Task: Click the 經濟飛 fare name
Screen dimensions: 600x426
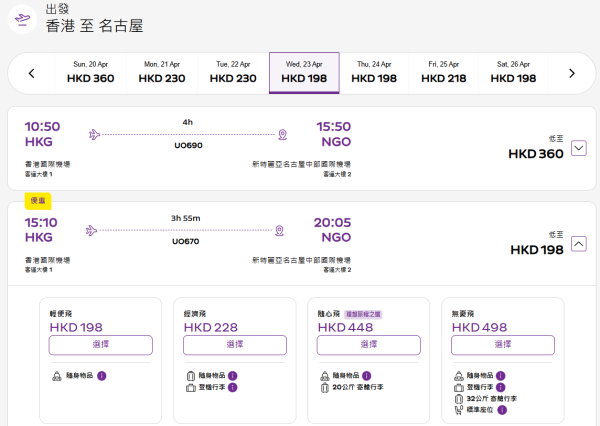Action: [x=195, y=314]
